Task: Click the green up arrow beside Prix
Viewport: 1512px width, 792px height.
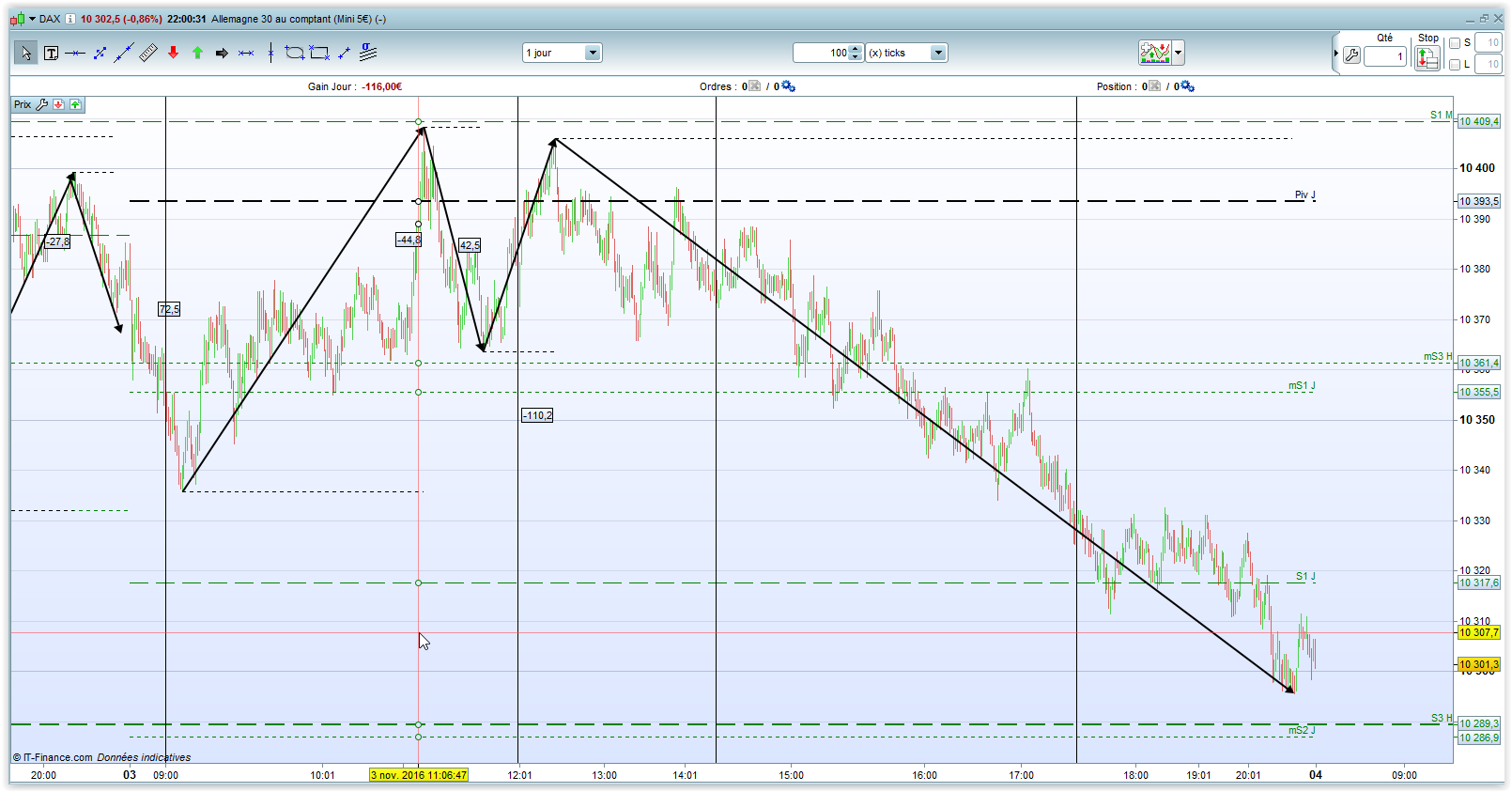Action: point(75,104)
